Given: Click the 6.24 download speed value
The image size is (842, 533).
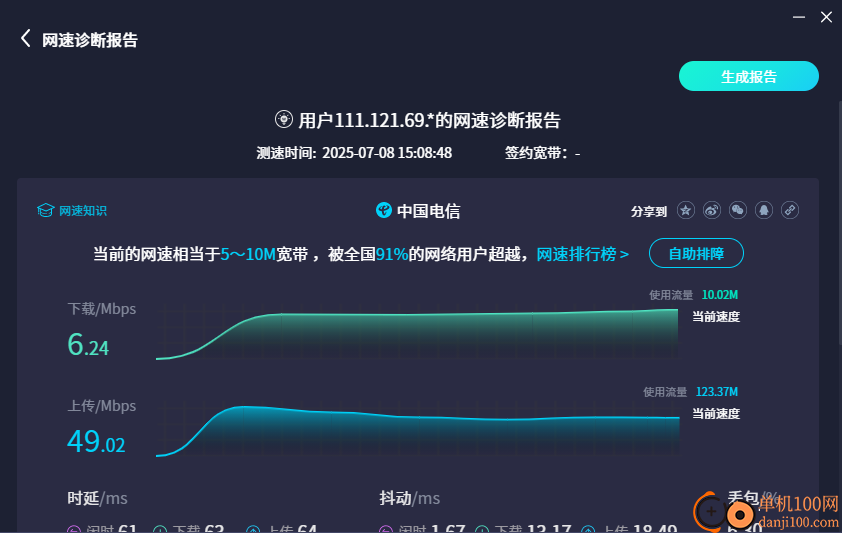Looking at the screenshot, I should [x=88, y=345].
